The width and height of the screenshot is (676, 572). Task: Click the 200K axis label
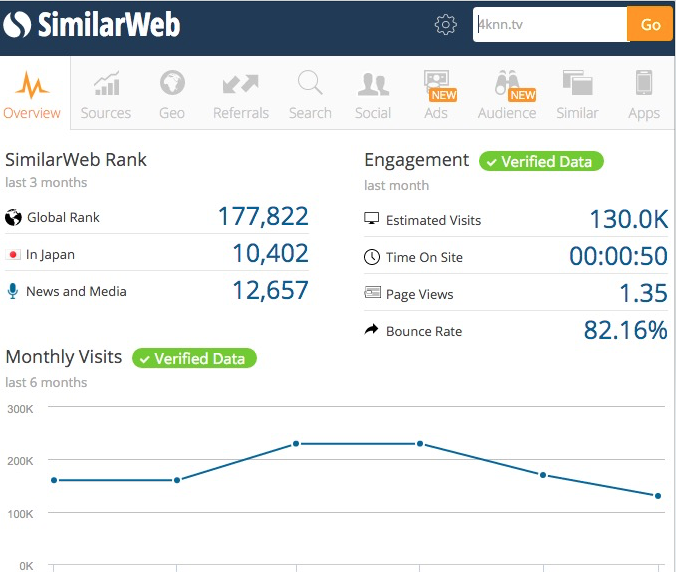coord(20,461)
